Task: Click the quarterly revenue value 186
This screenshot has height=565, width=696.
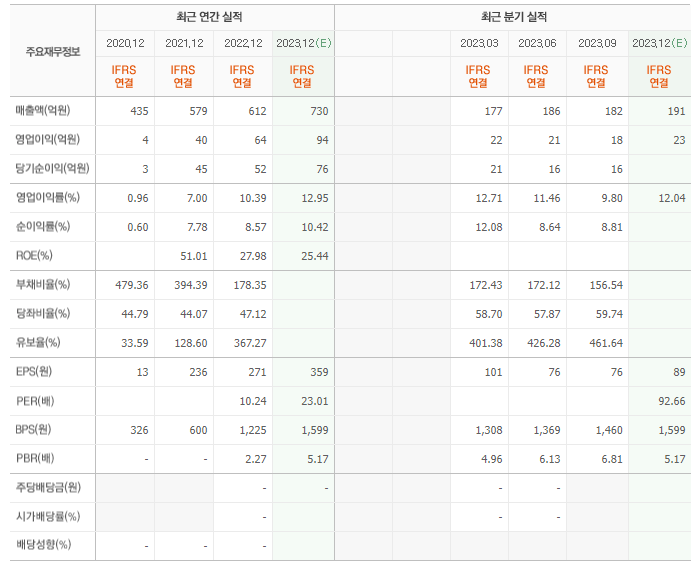Action: coord(551,111)
